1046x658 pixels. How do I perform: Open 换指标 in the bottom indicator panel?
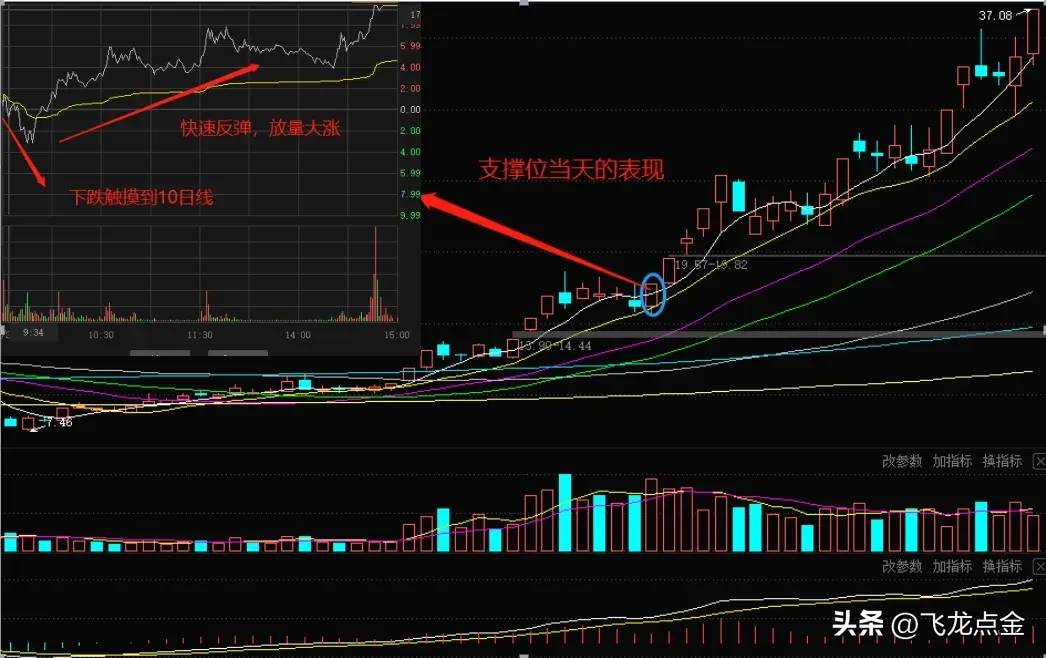(1001, 567)
